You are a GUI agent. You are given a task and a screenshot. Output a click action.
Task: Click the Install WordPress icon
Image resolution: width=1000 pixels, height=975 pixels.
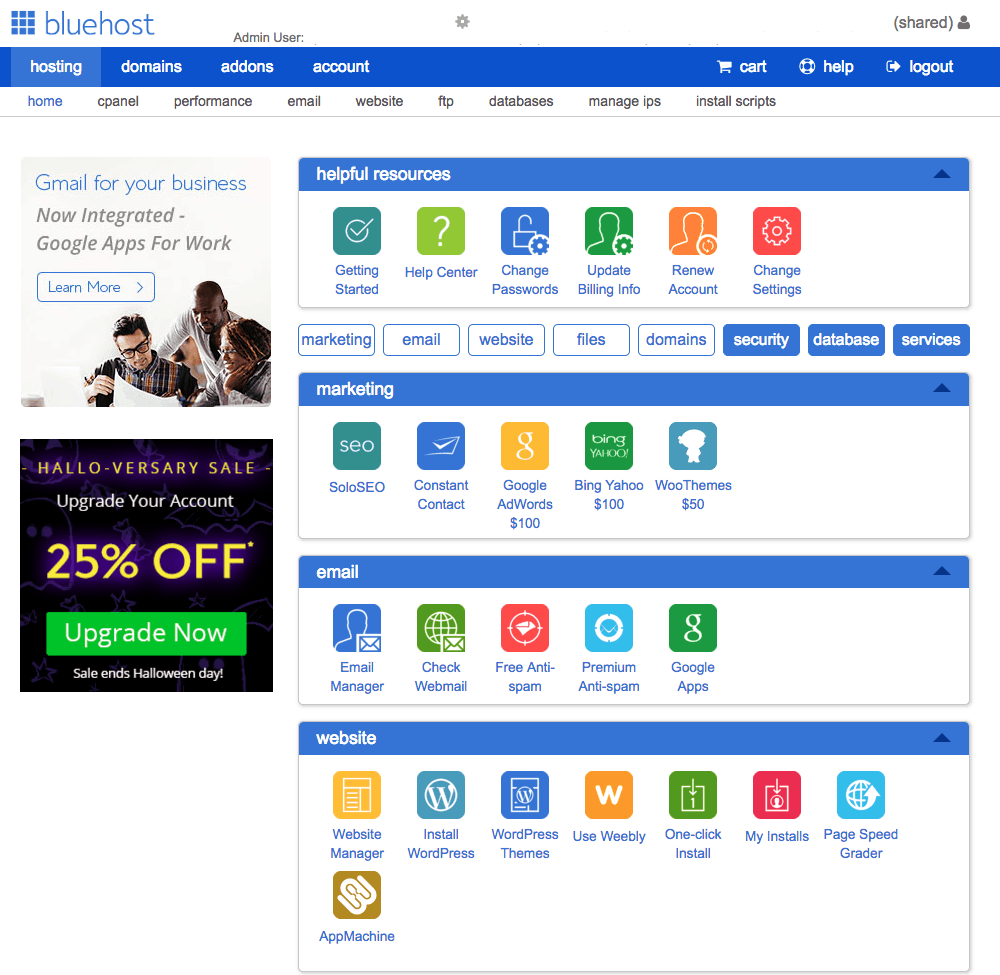coord(441,795)
